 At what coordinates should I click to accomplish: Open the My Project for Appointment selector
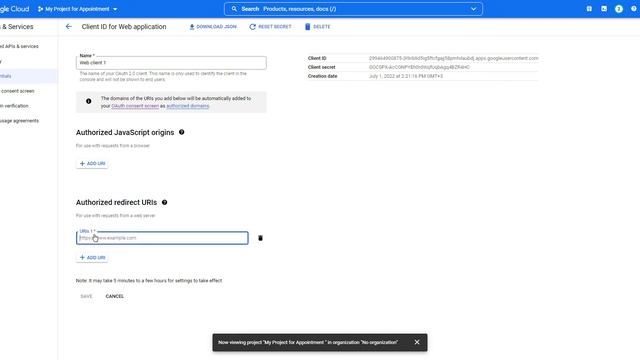78,9
